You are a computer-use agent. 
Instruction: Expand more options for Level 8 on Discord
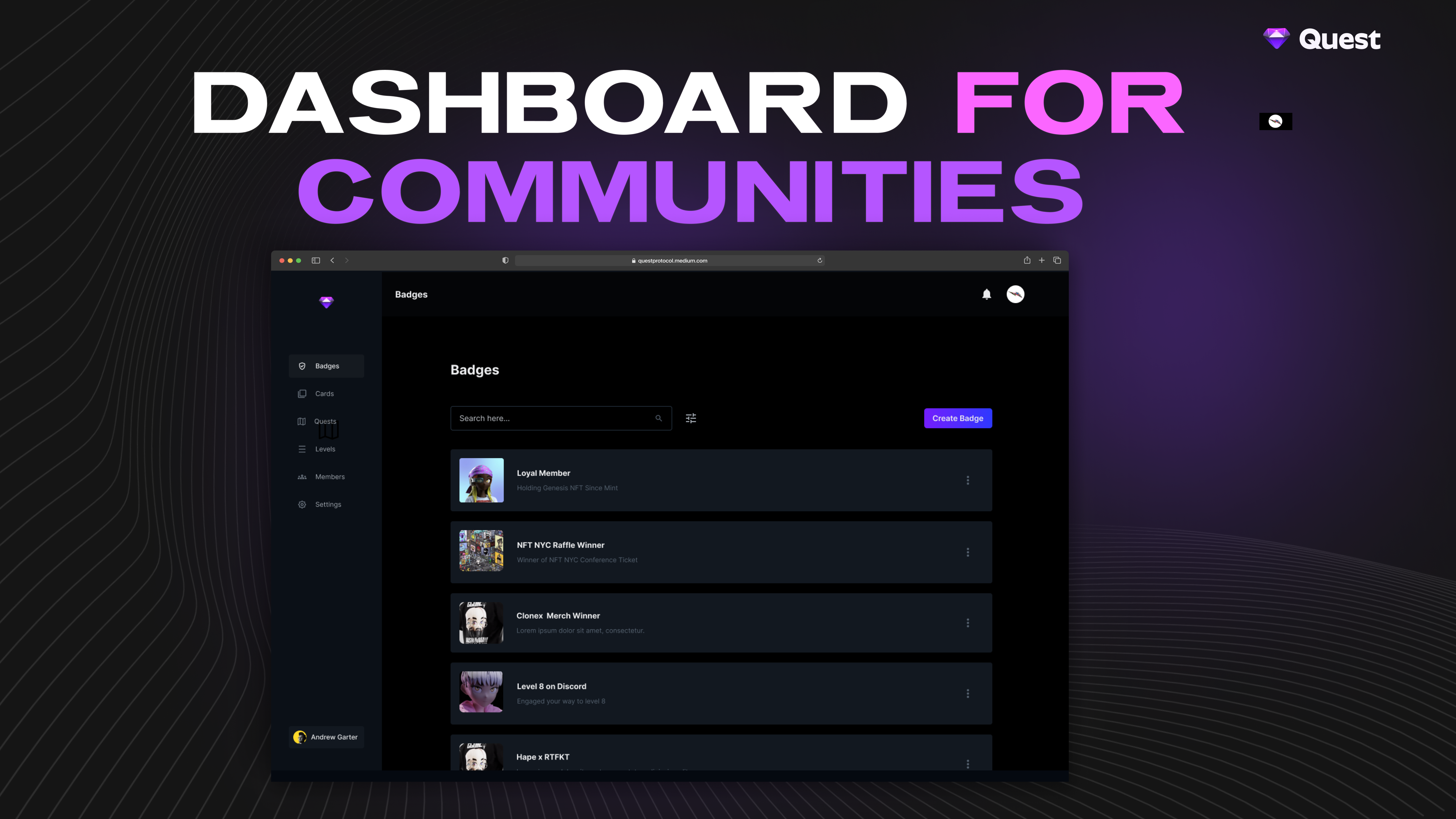[968, 693]
